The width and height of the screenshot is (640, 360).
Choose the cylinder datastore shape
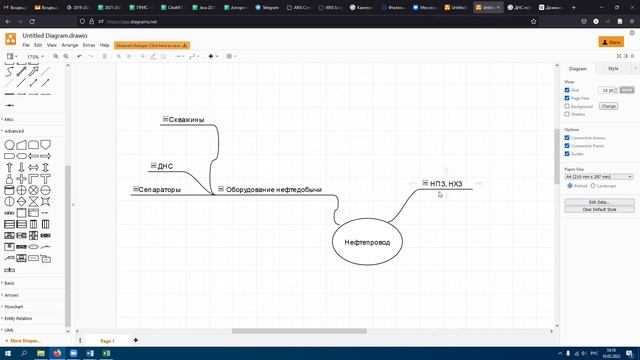[x=9, y=190]
